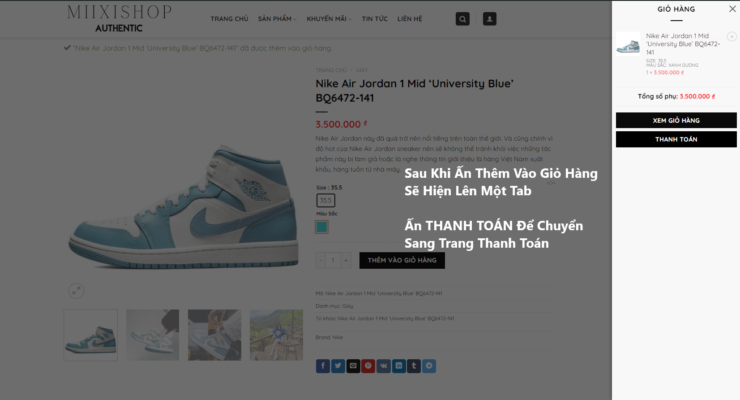This screenshot has height=400, width=740.
Task: Click the search magnifier icon in header
Action: (x=462, y=19)
